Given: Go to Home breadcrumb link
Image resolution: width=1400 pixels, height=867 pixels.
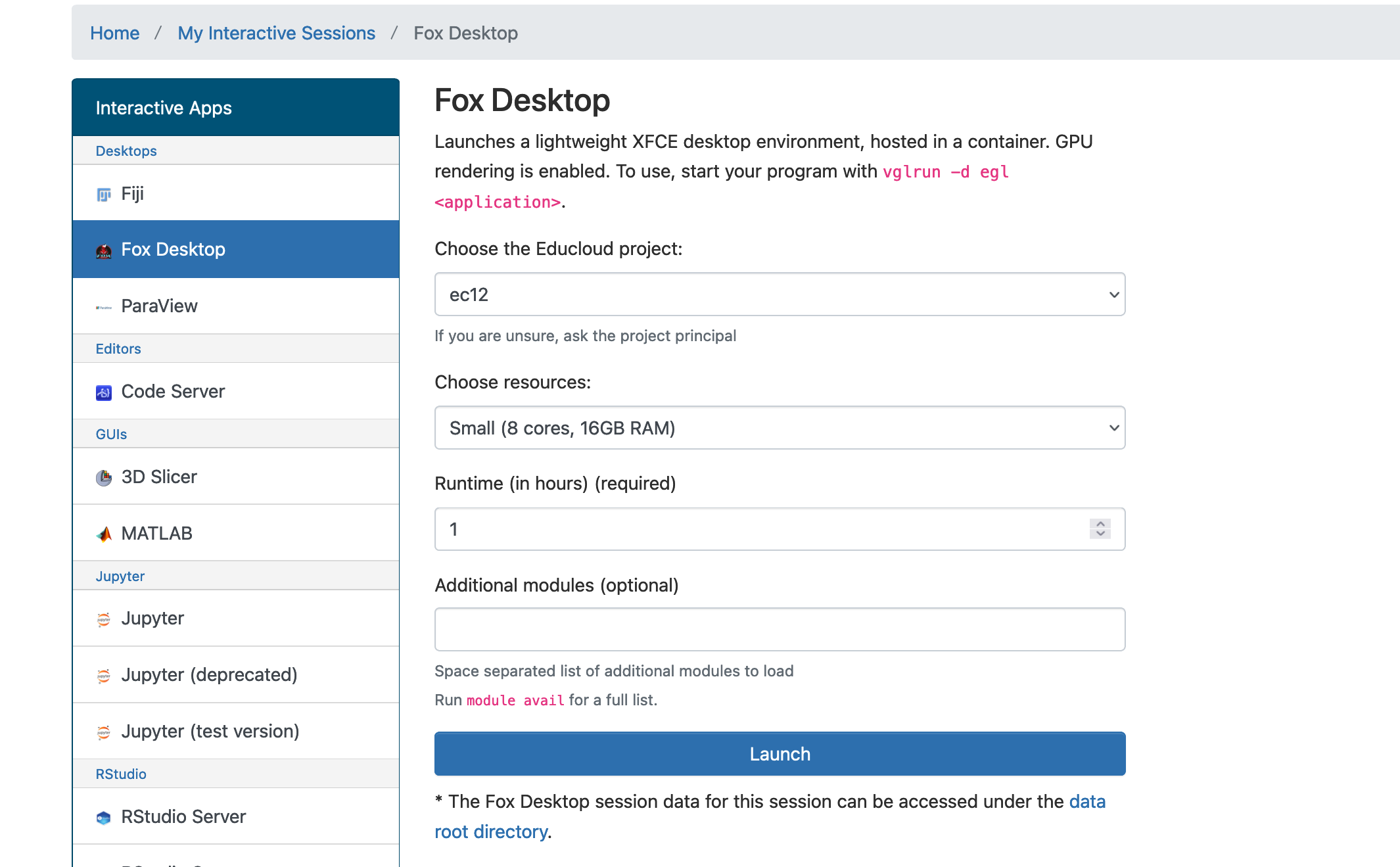Looking at the screenshot, I should pyautogui.click(x=115, y=33).
